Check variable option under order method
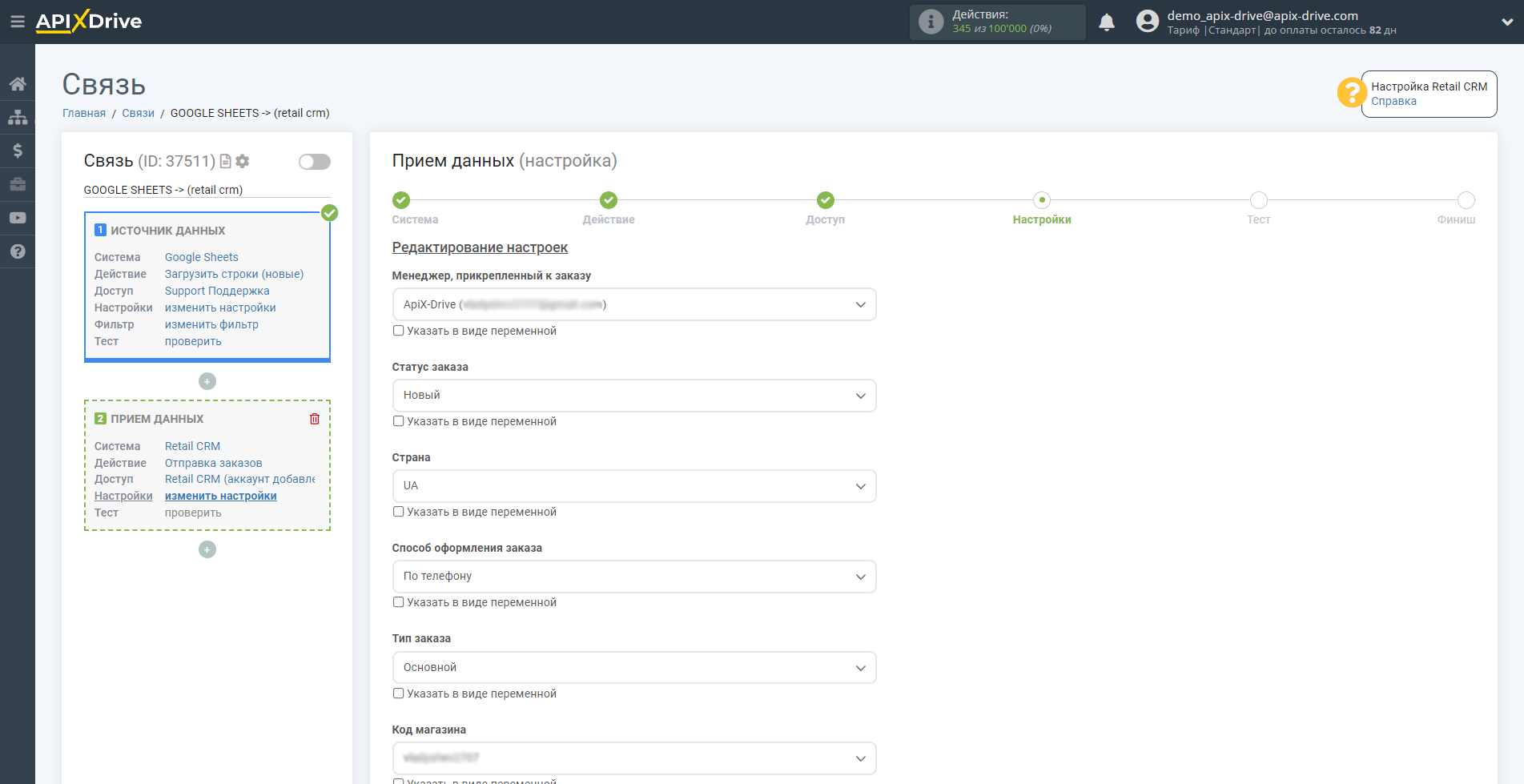 click(x=398, y=602)
